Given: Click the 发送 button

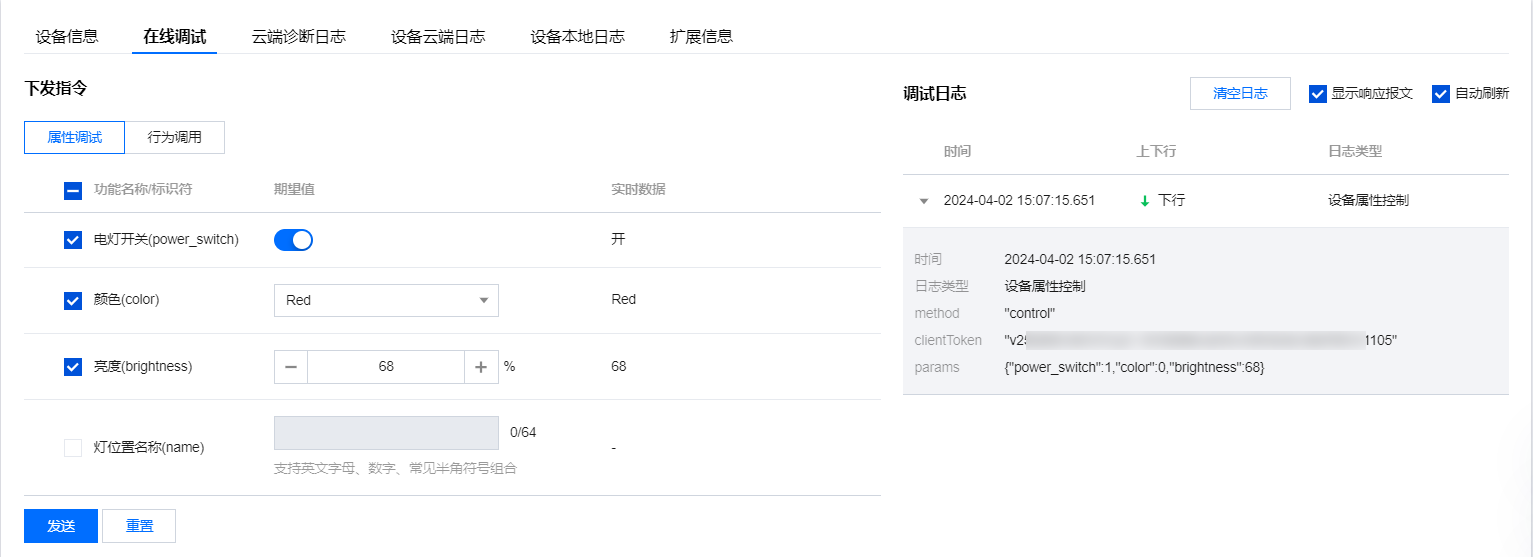Looking at the screenshot, I should [61, 526].
